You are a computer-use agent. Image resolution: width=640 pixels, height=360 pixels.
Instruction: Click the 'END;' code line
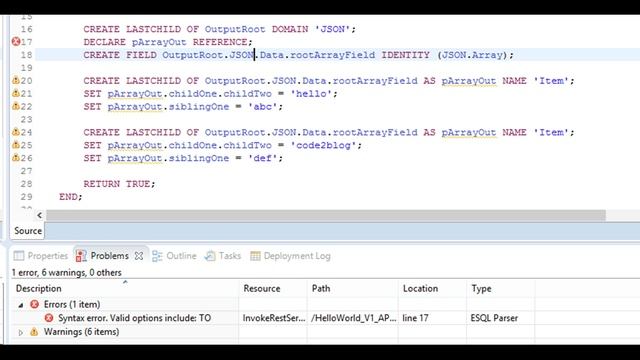70,197
